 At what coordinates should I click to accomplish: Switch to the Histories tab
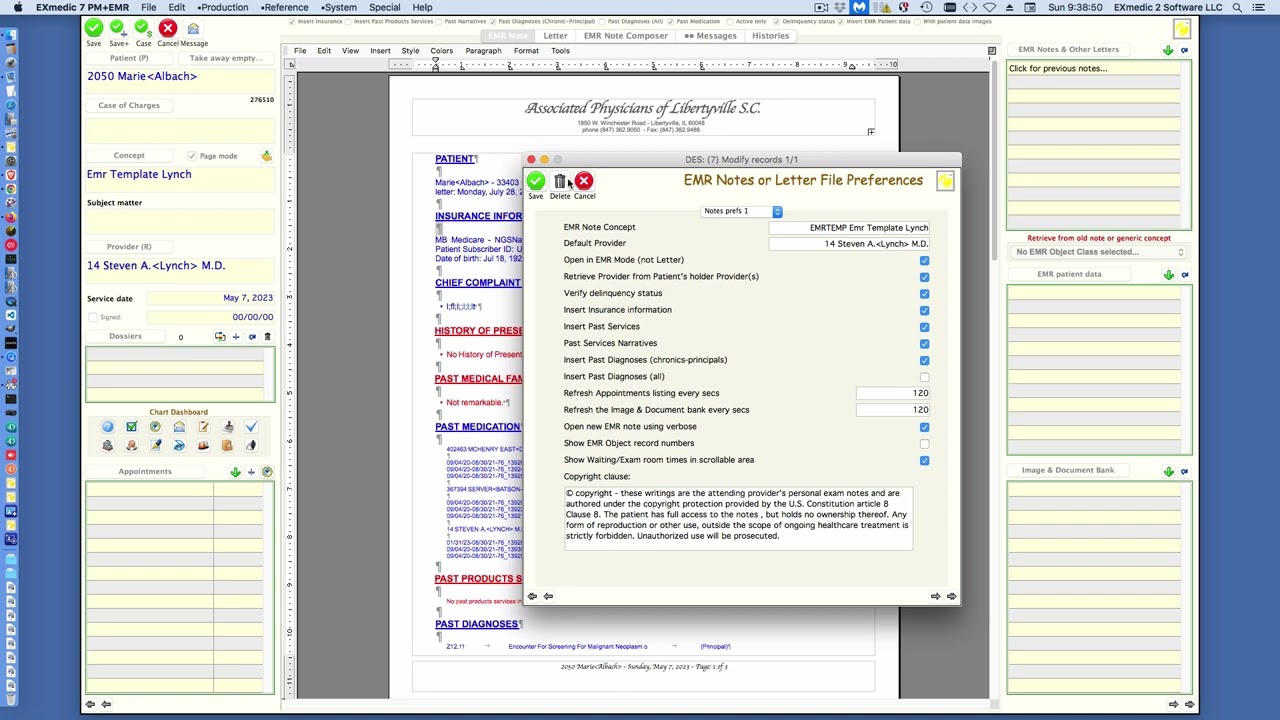tap(770, 36)
